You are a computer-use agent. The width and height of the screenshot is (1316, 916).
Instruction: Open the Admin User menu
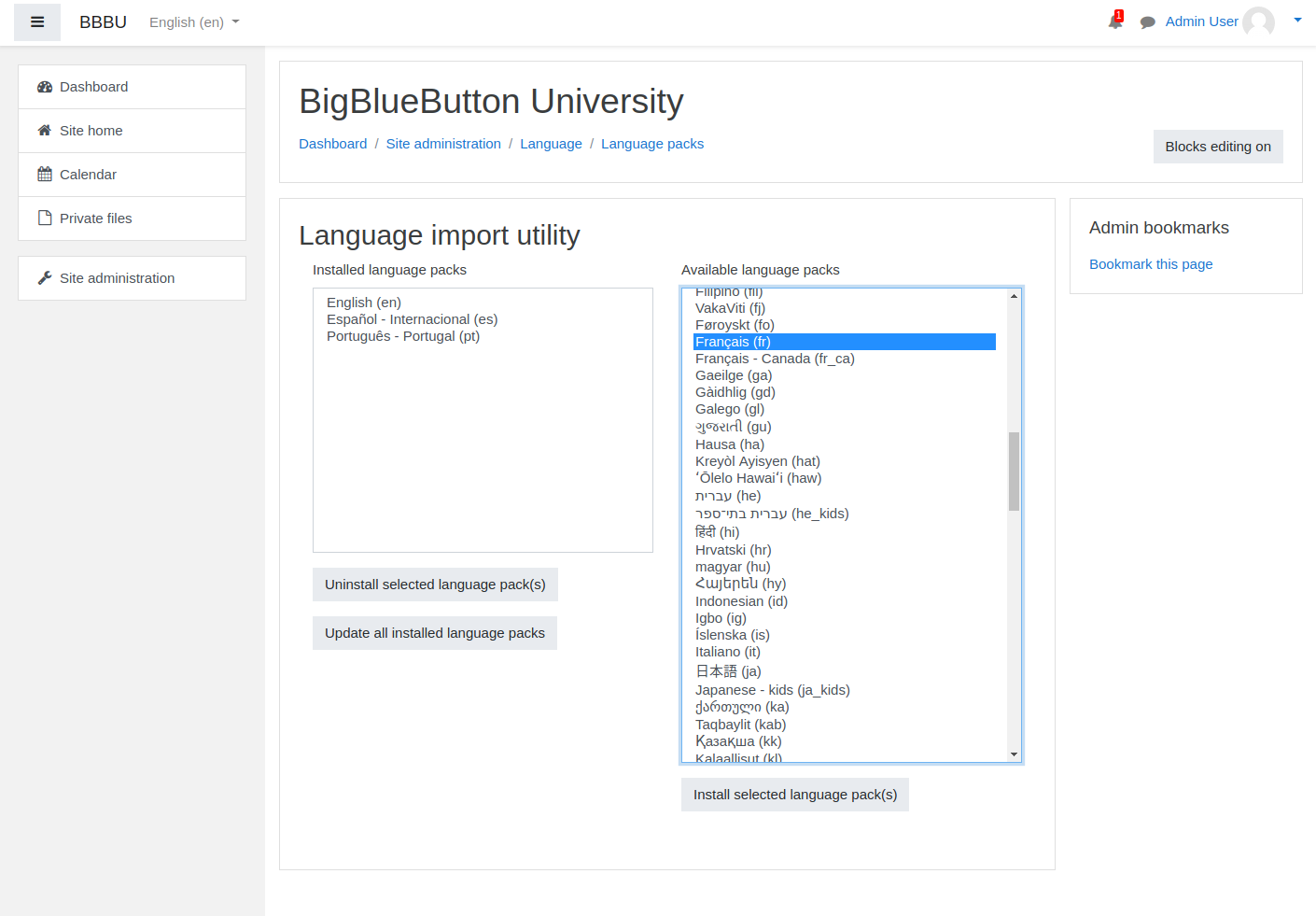click(1202, 21)
